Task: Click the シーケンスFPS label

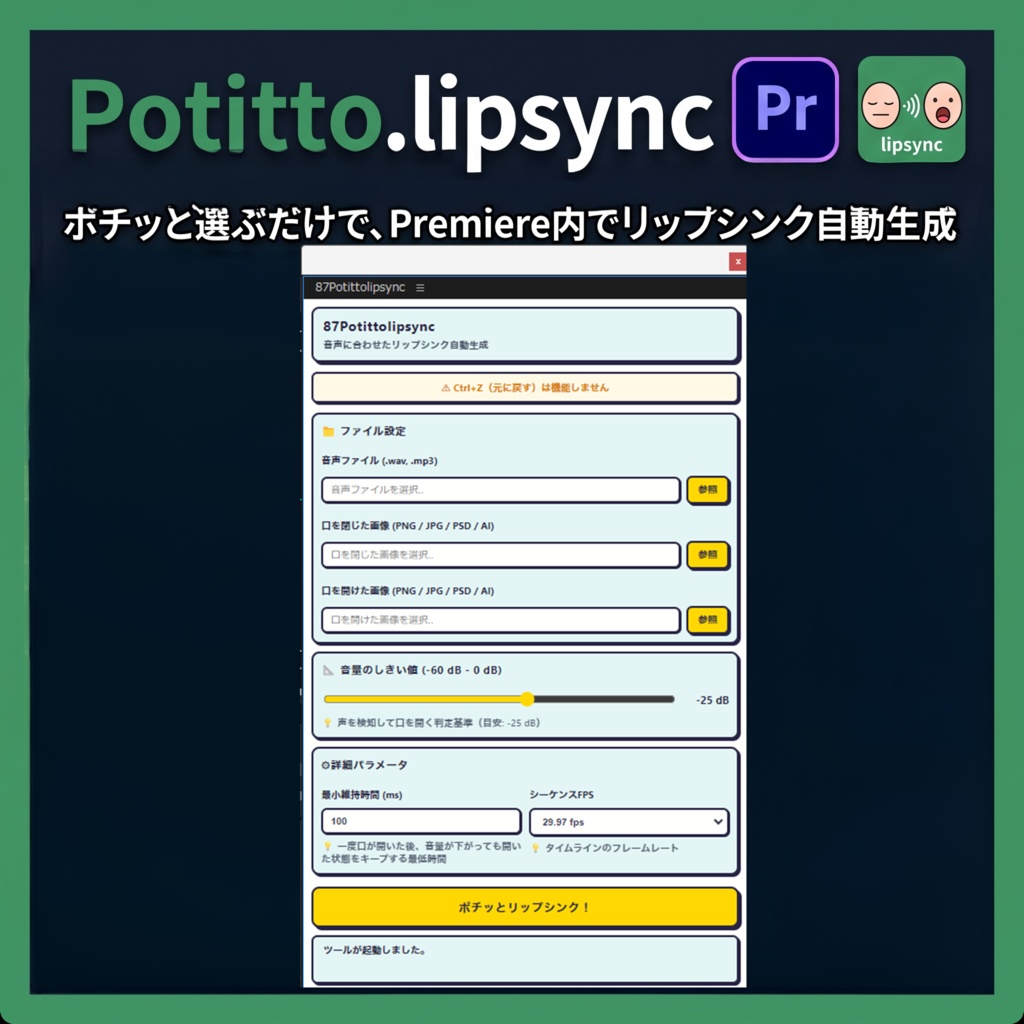Action: [562, 795]
